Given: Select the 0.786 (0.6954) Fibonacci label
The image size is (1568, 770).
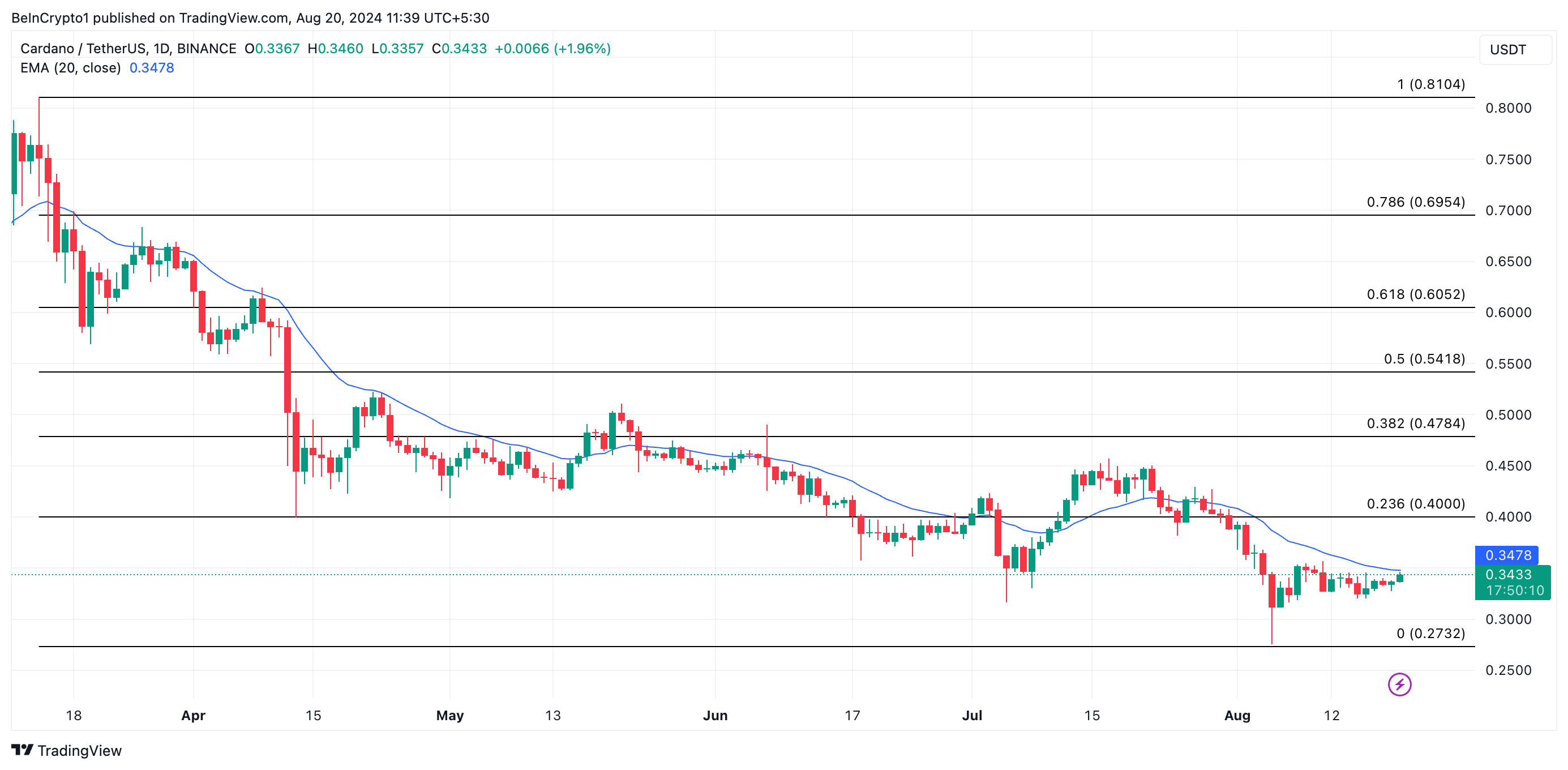Looking at the screenshot, I should pyautogui.click(x=1415, y=202).
